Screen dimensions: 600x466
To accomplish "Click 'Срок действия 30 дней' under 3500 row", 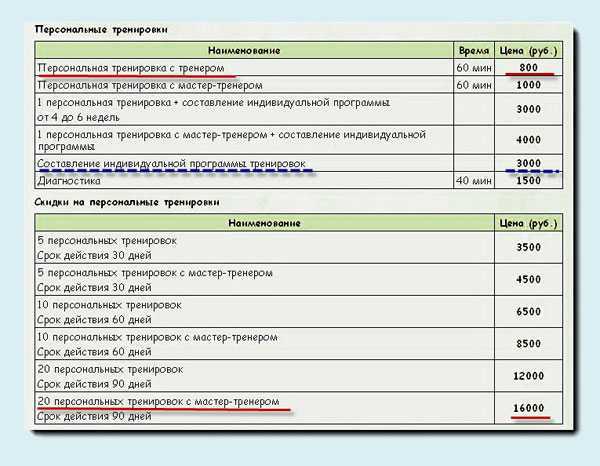I will coord(95,255).
